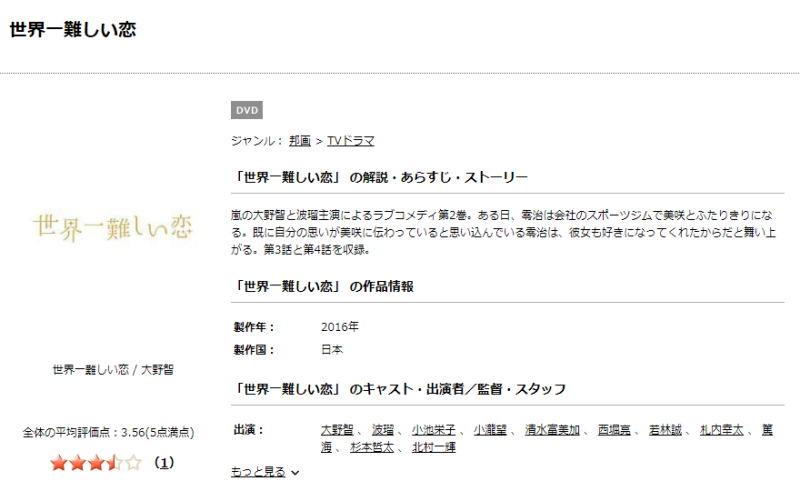
Task: Open the cast member link 大野智
Action: (338, 430)
